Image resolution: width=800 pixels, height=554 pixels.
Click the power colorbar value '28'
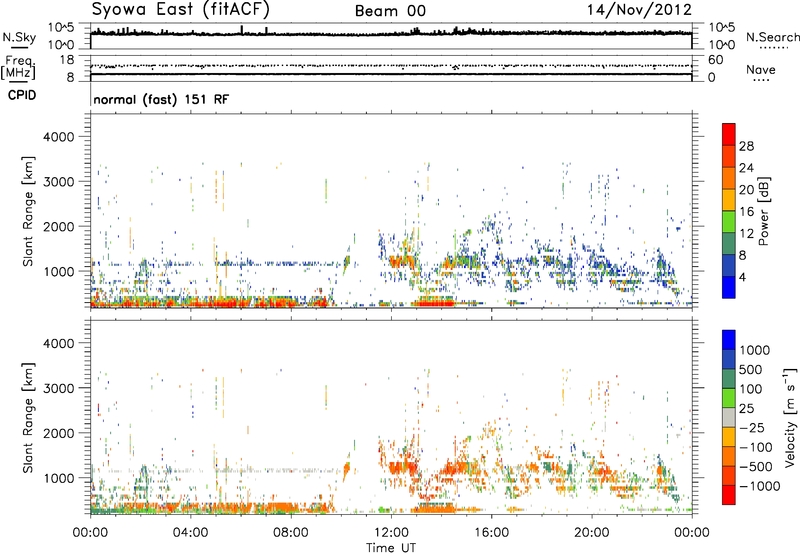pyautogui.click(x=746, y=146)
